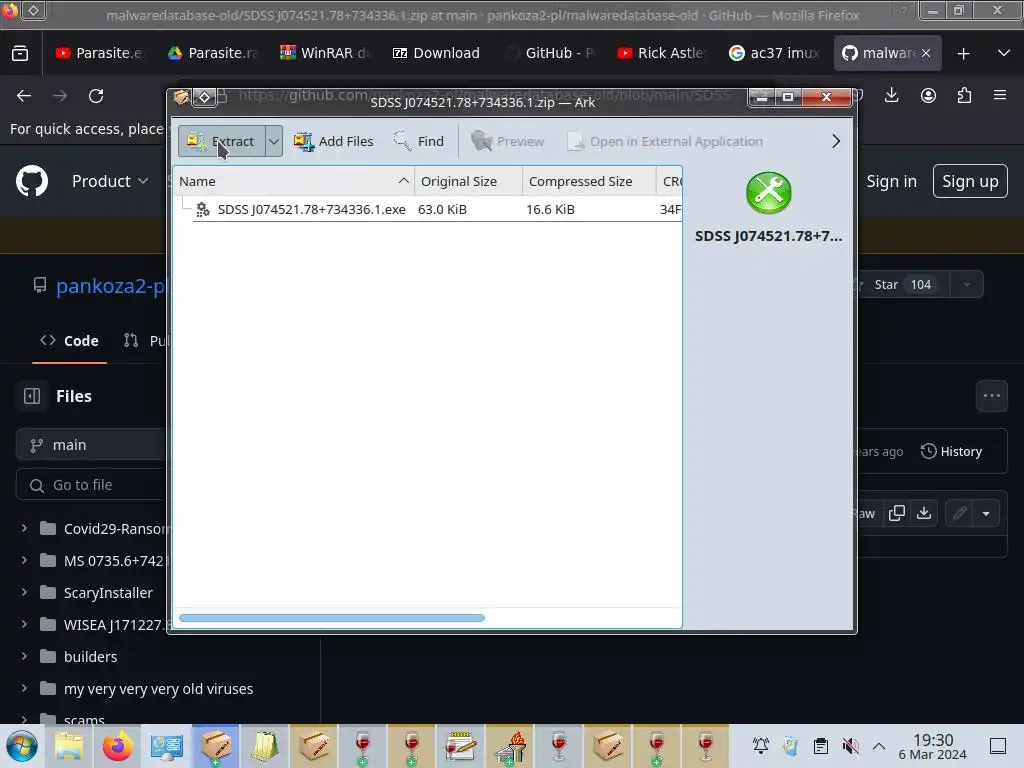Screen dimensions: 1024x768
Task: Click the Go to file search field
Action: [91, 485]
